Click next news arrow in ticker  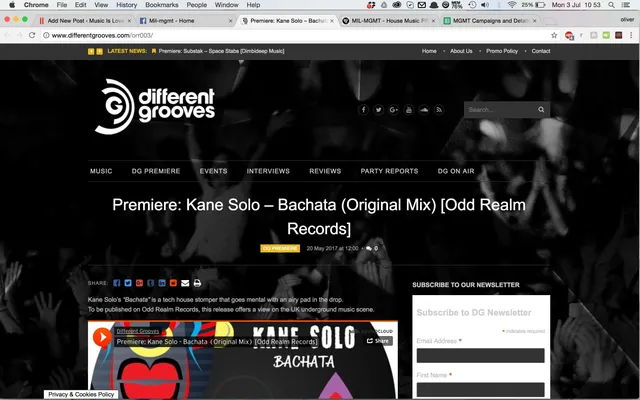(x=99, y=51)
